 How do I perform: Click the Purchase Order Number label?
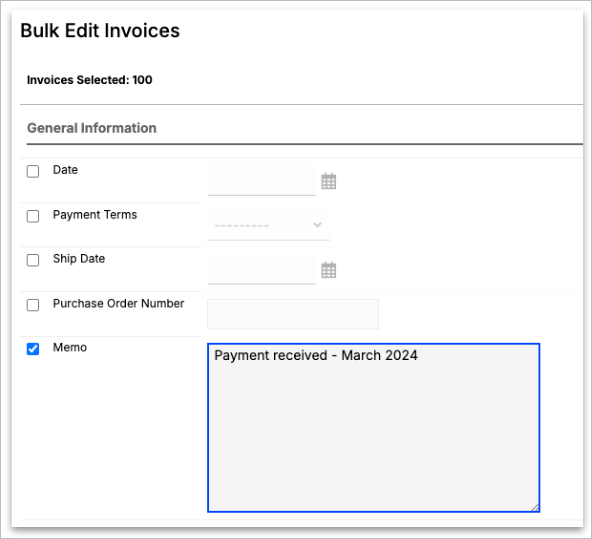point(118,303)
